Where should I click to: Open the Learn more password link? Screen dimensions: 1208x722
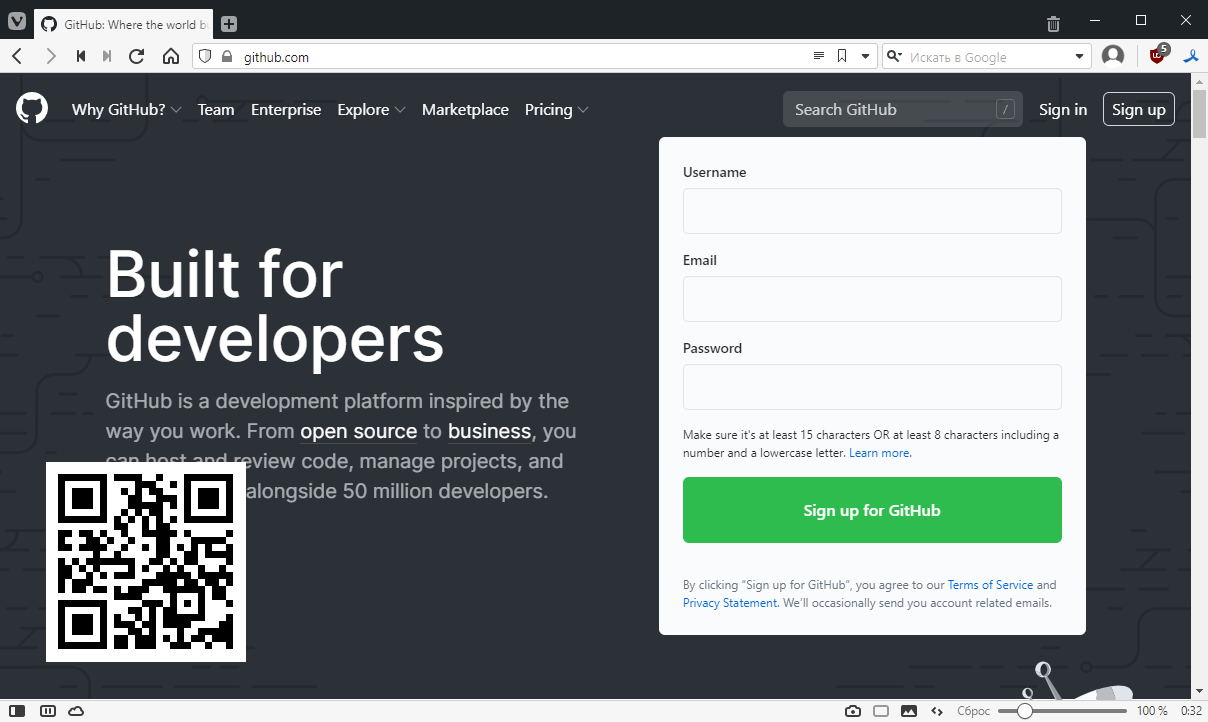click(880, 453)
